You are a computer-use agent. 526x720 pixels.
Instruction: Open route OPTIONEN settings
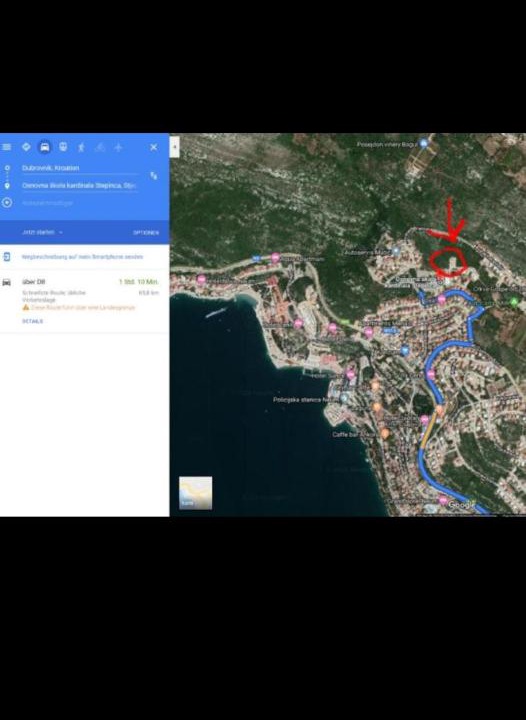[146, 233]
